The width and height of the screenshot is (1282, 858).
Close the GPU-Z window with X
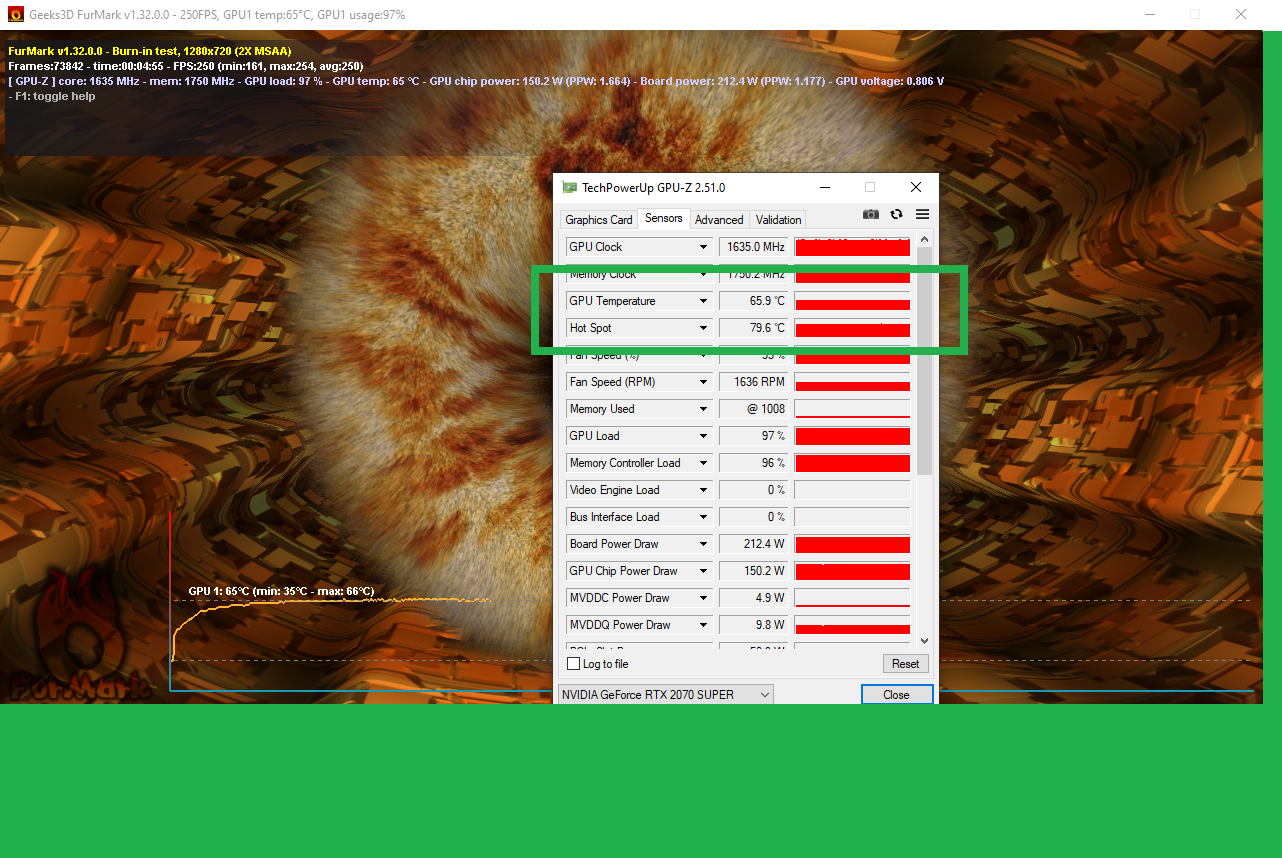tap(916, 187)
